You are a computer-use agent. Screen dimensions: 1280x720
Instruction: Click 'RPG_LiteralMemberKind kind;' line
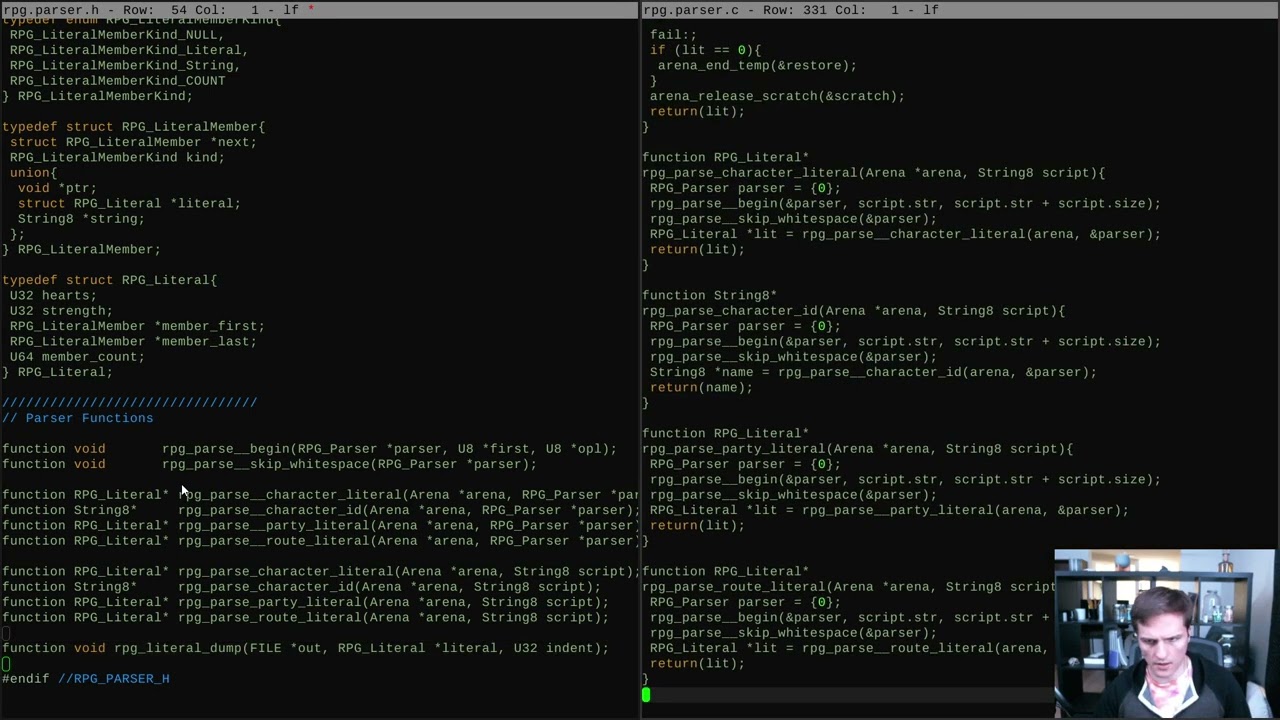117,157
